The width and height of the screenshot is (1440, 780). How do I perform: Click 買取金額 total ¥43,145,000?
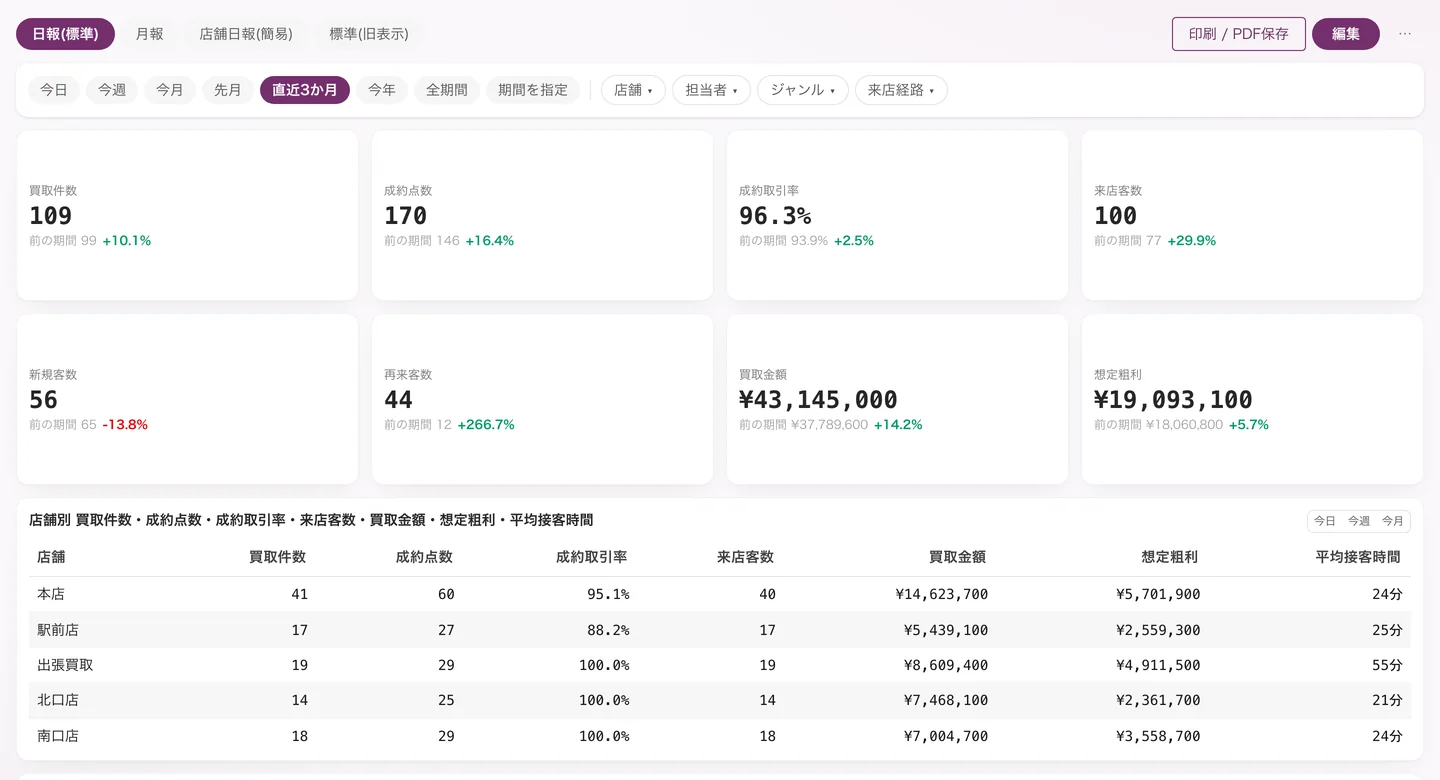tap(818, 400)
